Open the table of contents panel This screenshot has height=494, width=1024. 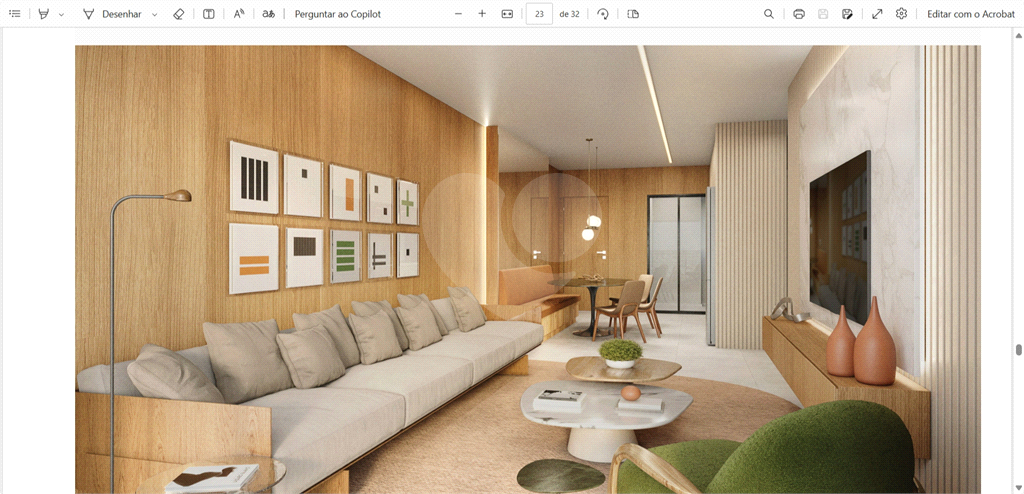[x=15, y=14]
